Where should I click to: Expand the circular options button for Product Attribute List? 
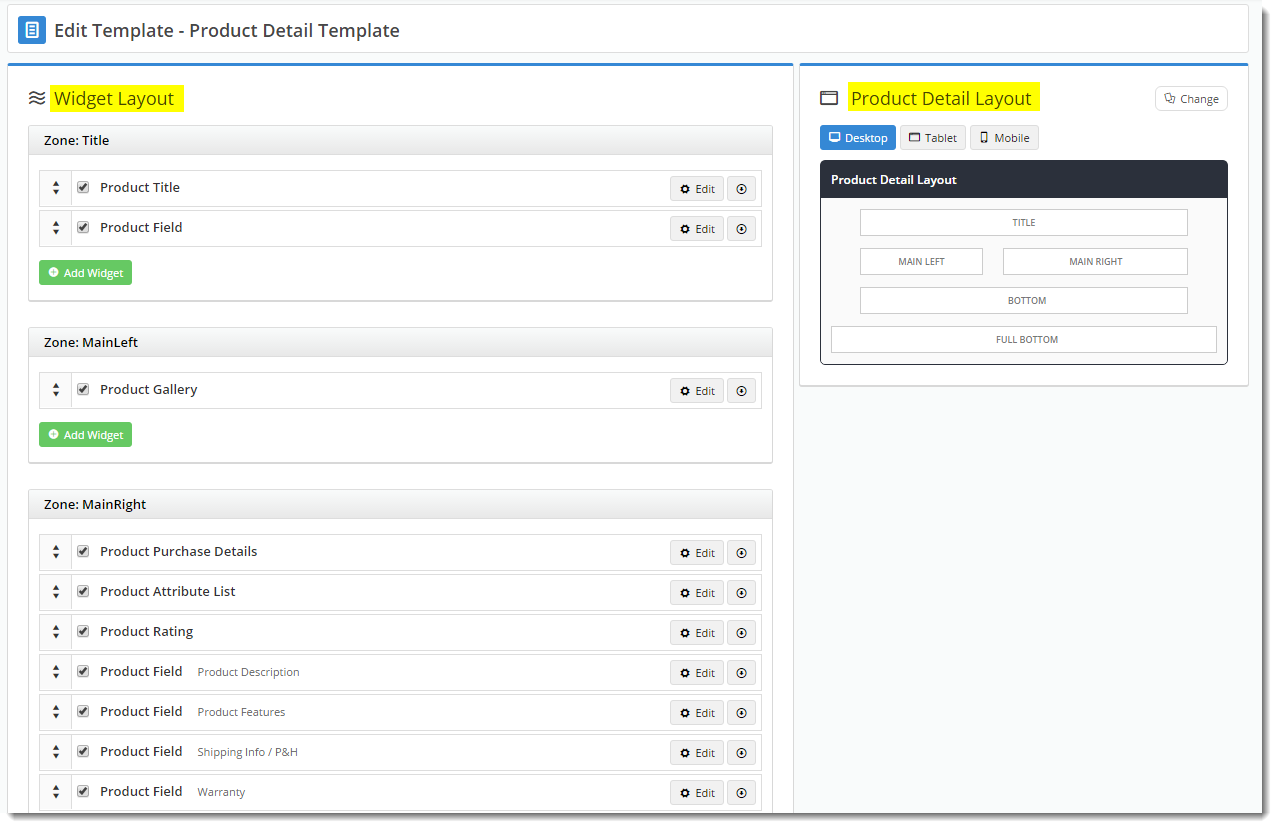coord(741,593)
